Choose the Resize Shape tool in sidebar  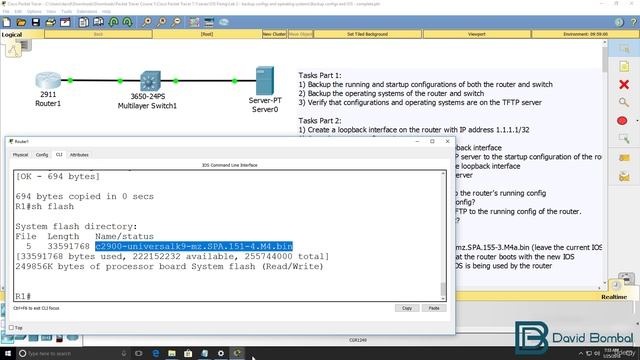coord(624,139)
